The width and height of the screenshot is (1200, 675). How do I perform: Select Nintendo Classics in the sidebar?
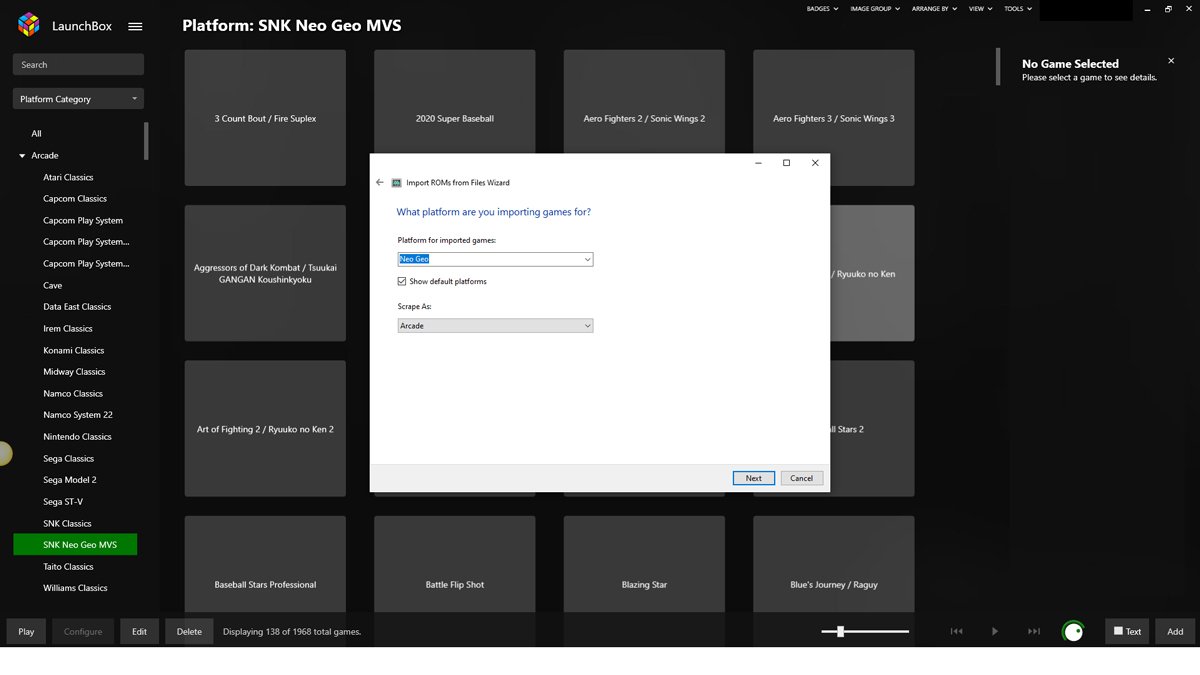(77, 437)
